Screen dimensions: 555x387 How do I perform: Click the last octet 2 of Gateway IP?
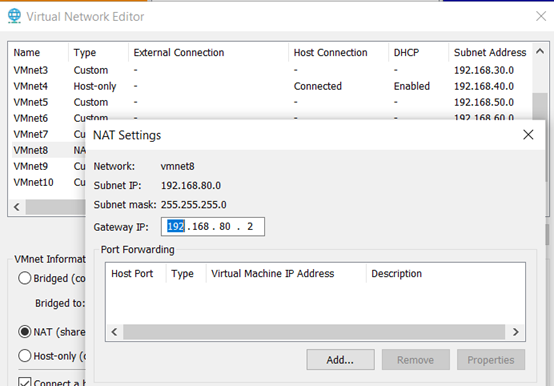tap(250, 226)
